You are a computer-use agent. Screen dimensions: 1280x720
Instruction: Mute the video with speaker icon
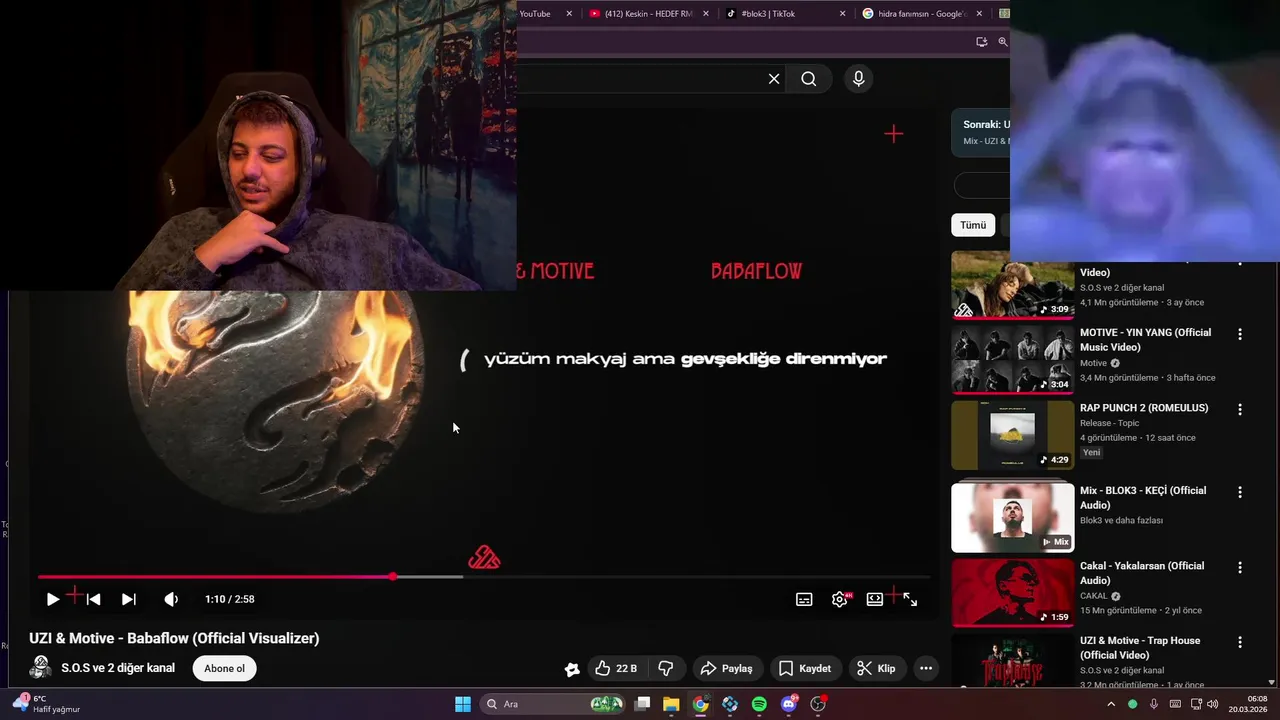(x=171, y=599)
